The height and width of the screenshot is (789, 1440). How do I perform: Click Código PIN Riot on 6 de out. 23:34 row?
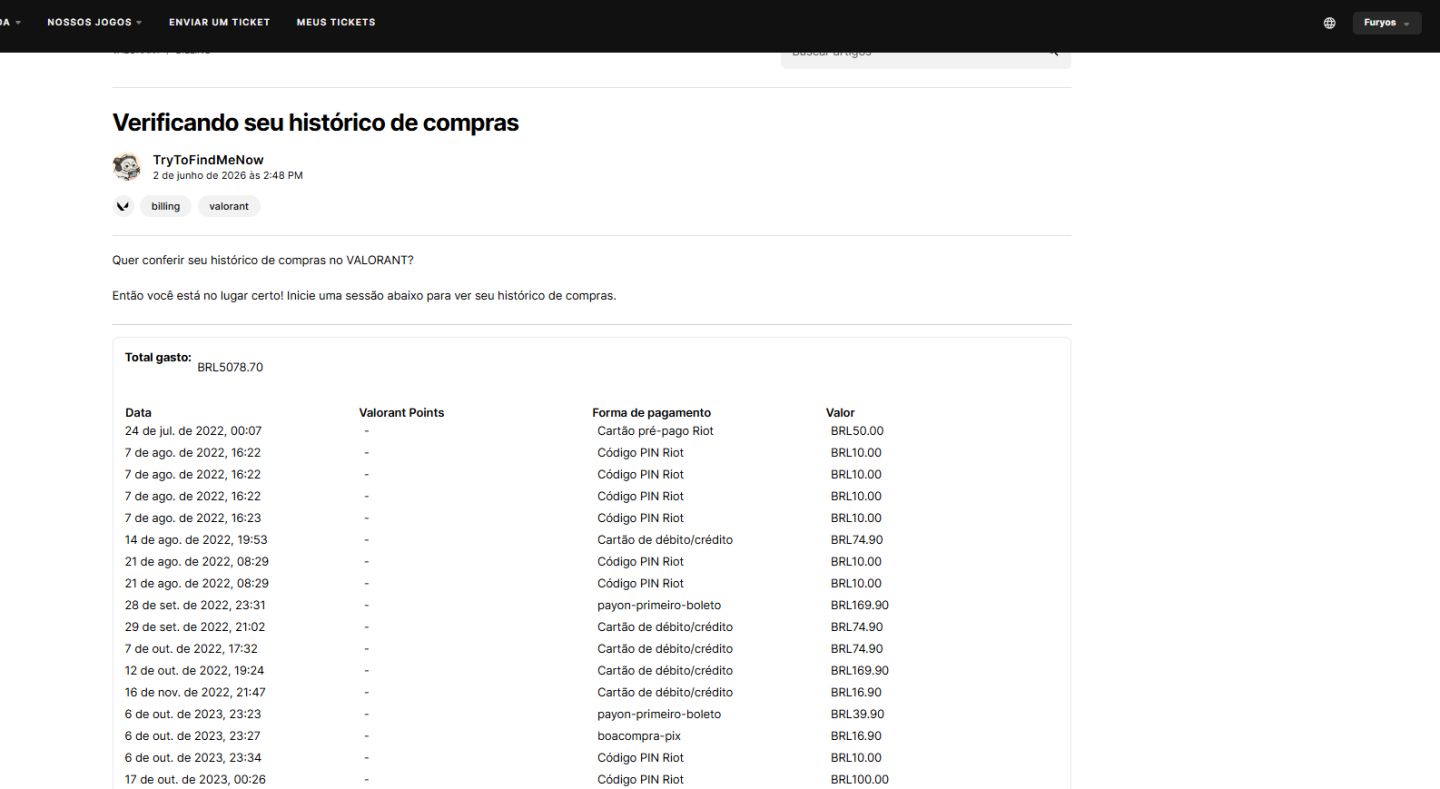640,758
